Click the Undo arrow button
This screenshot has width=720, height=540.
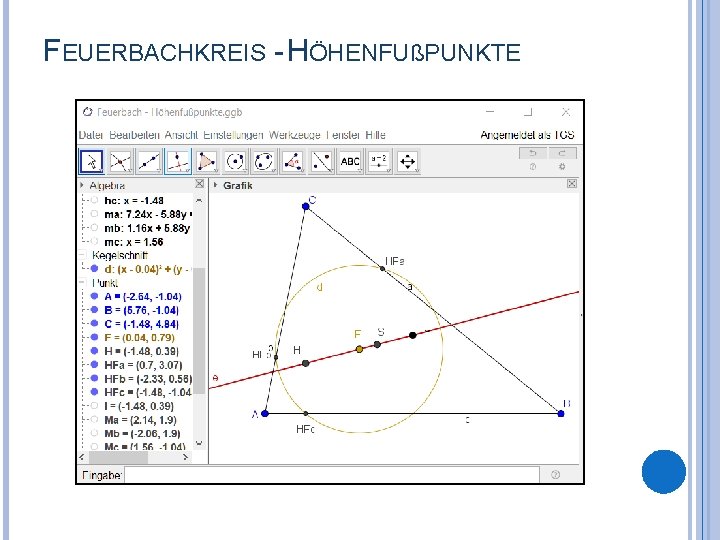tap(533, 153)
